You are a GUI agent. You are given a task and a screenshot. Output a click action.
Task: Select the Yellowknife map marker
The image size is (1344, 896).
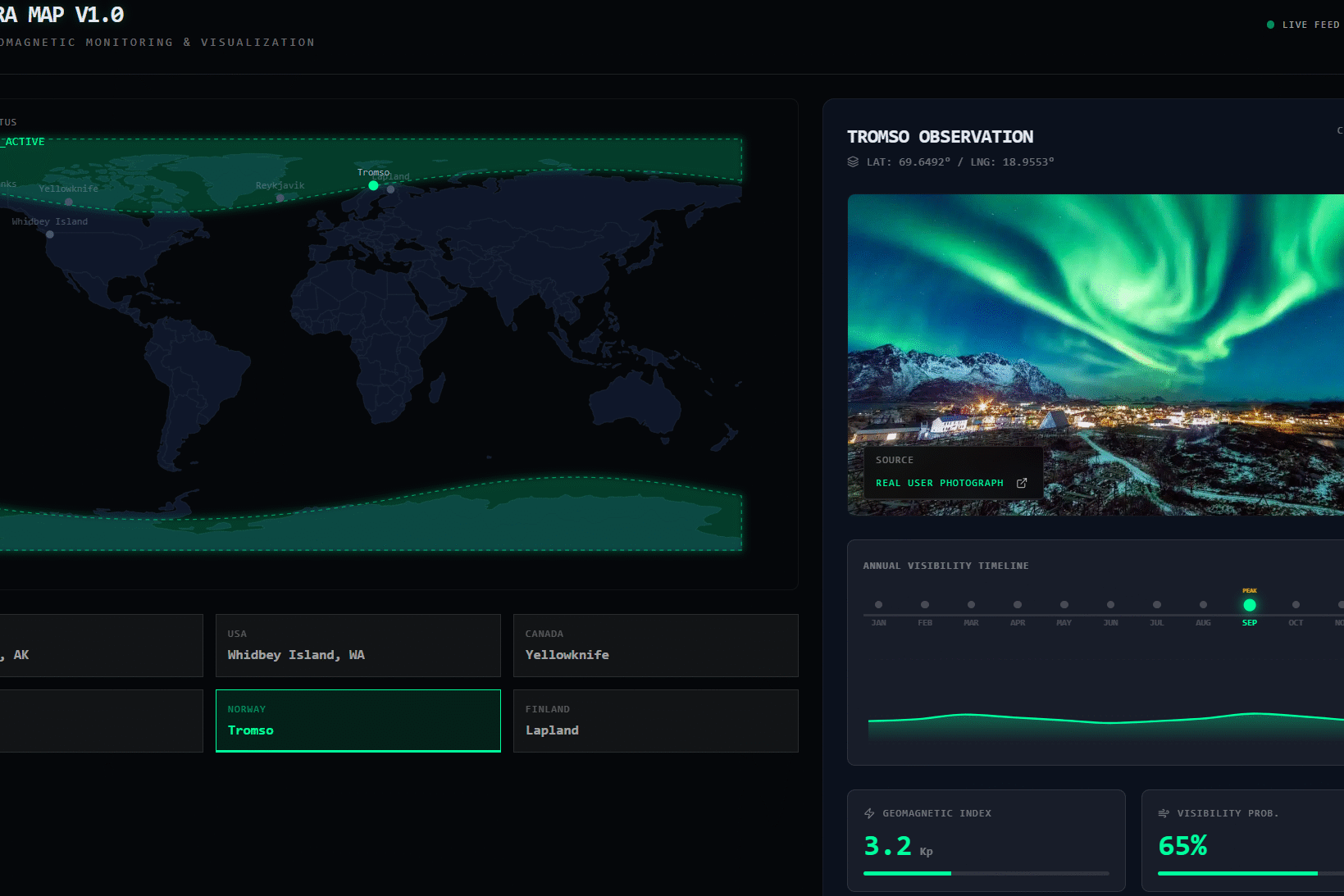tap(69, 201)
